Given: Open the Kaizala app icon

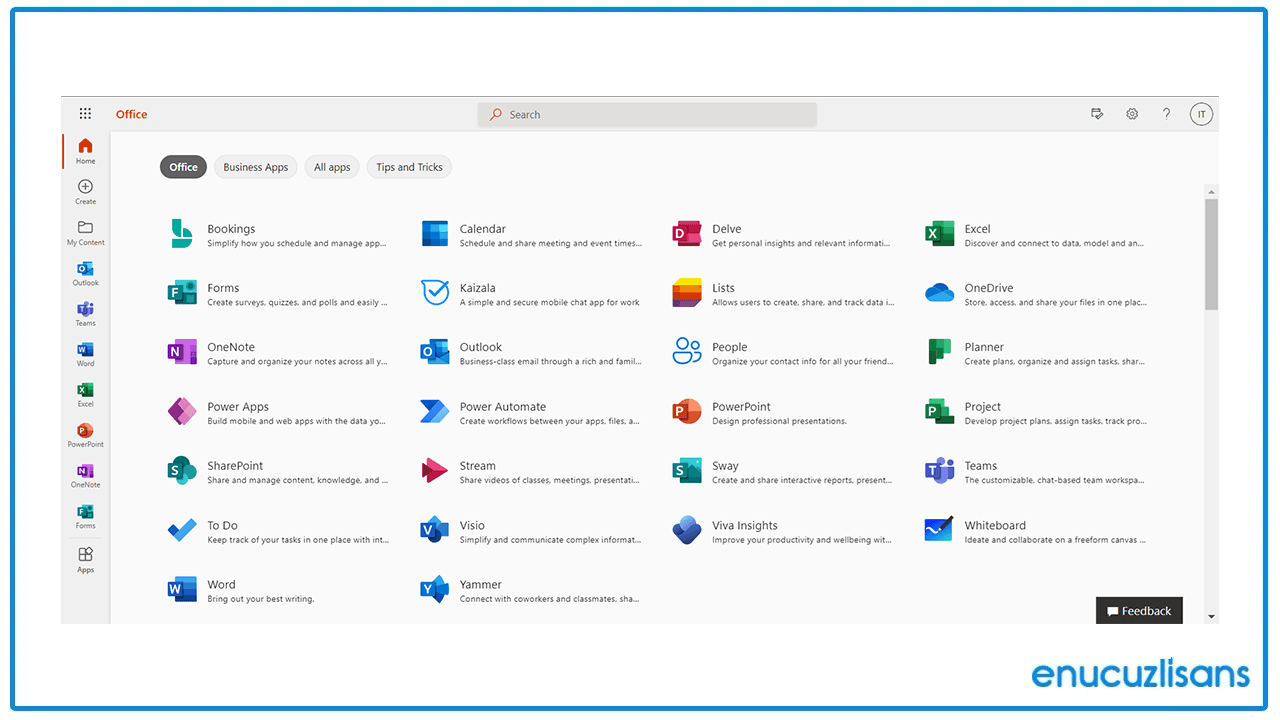Looking at the screenshot, I should coord(435,293).
